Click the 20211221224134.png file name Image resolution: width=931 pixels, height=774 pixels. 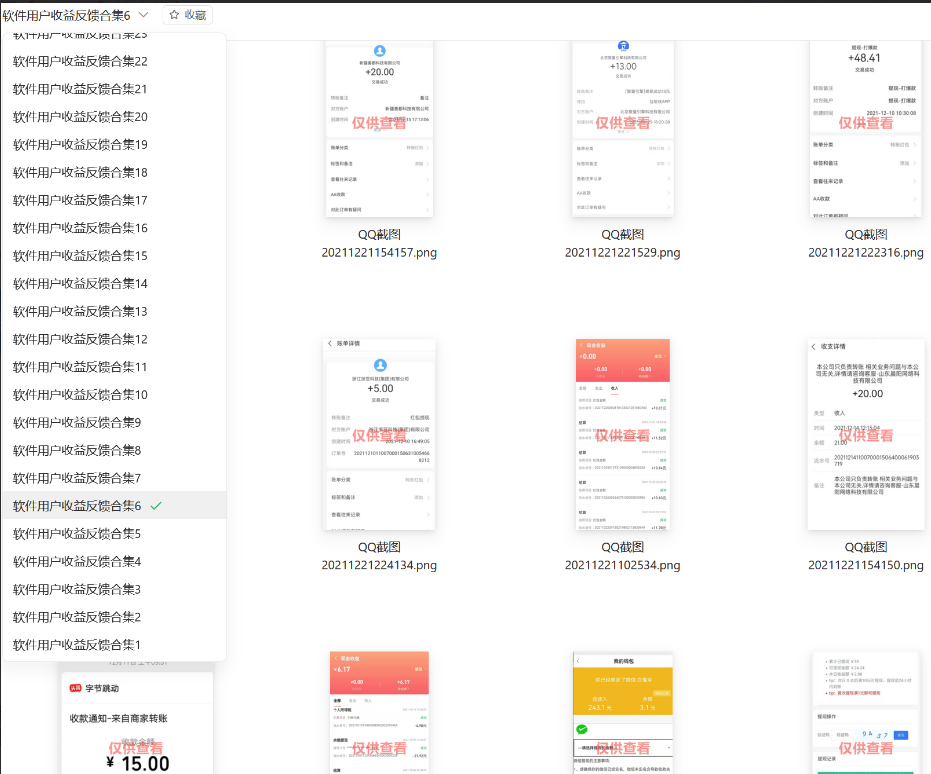379,565
